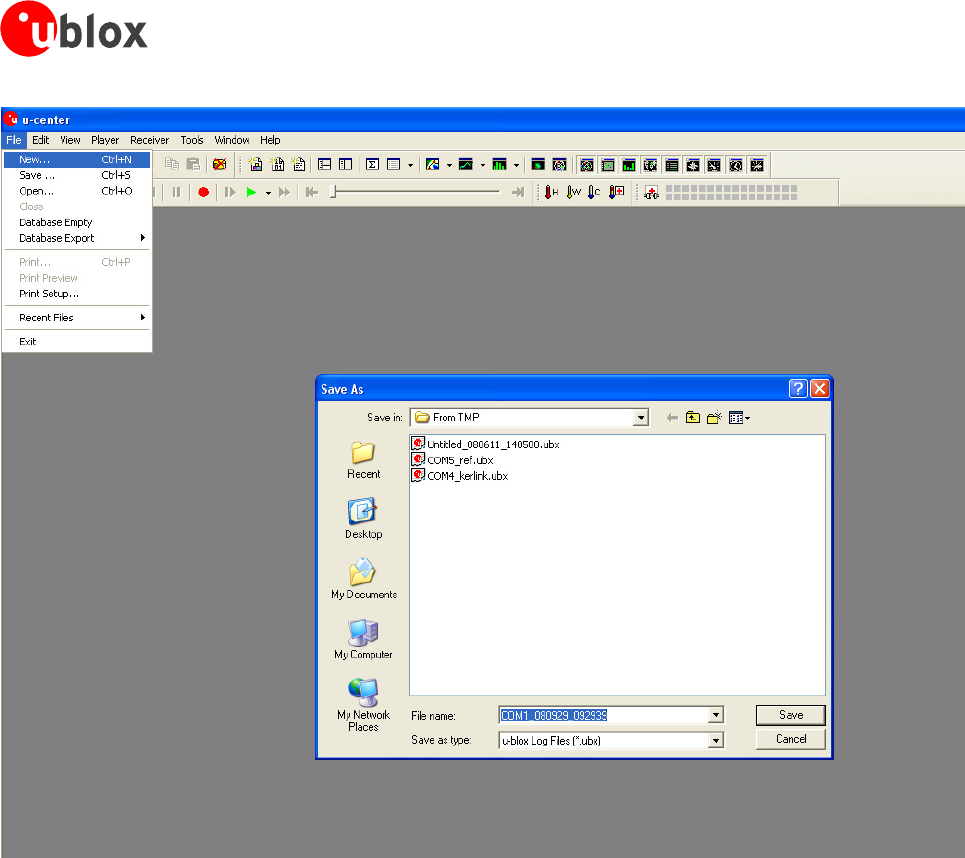Expand the Recent Files submenu
Screen dimensions: 965x858
[x=77, y=318]
